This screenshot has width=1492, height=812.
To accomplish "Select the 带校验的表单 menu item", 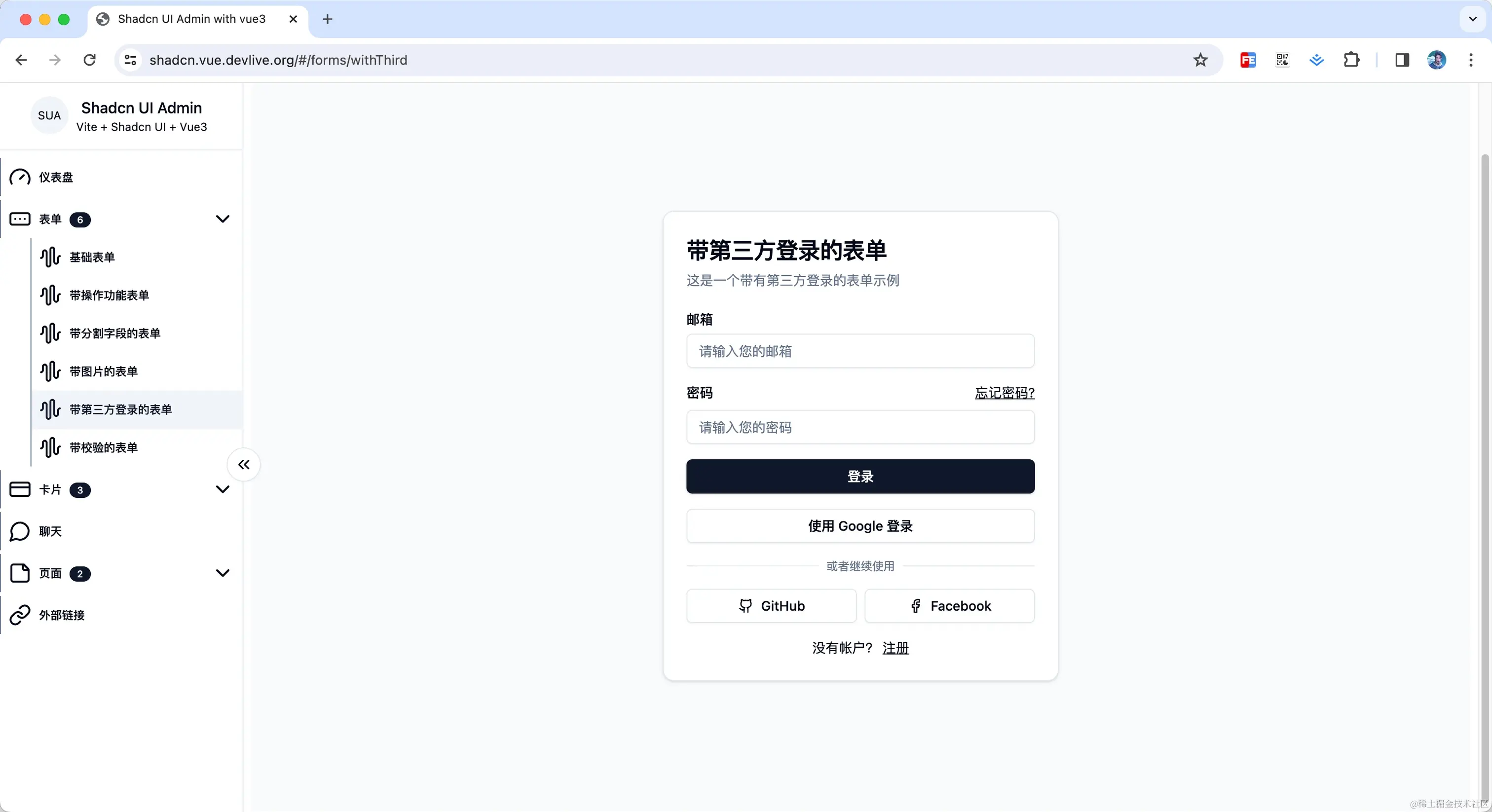I will (104, 448).
